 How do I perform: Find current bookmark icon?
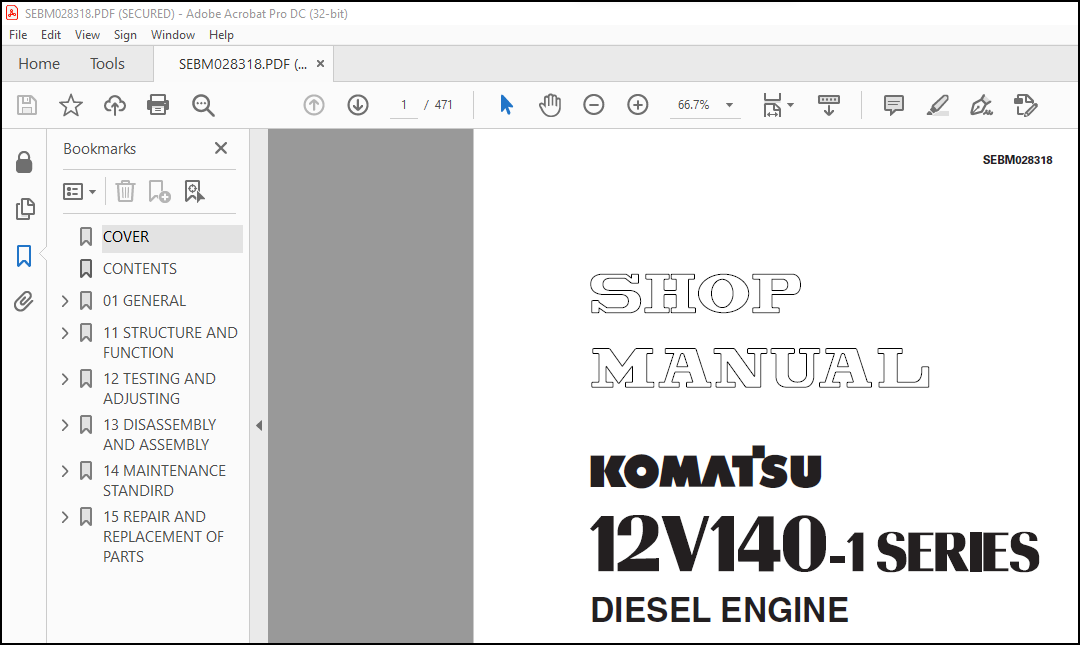click(x=194, y=191)
